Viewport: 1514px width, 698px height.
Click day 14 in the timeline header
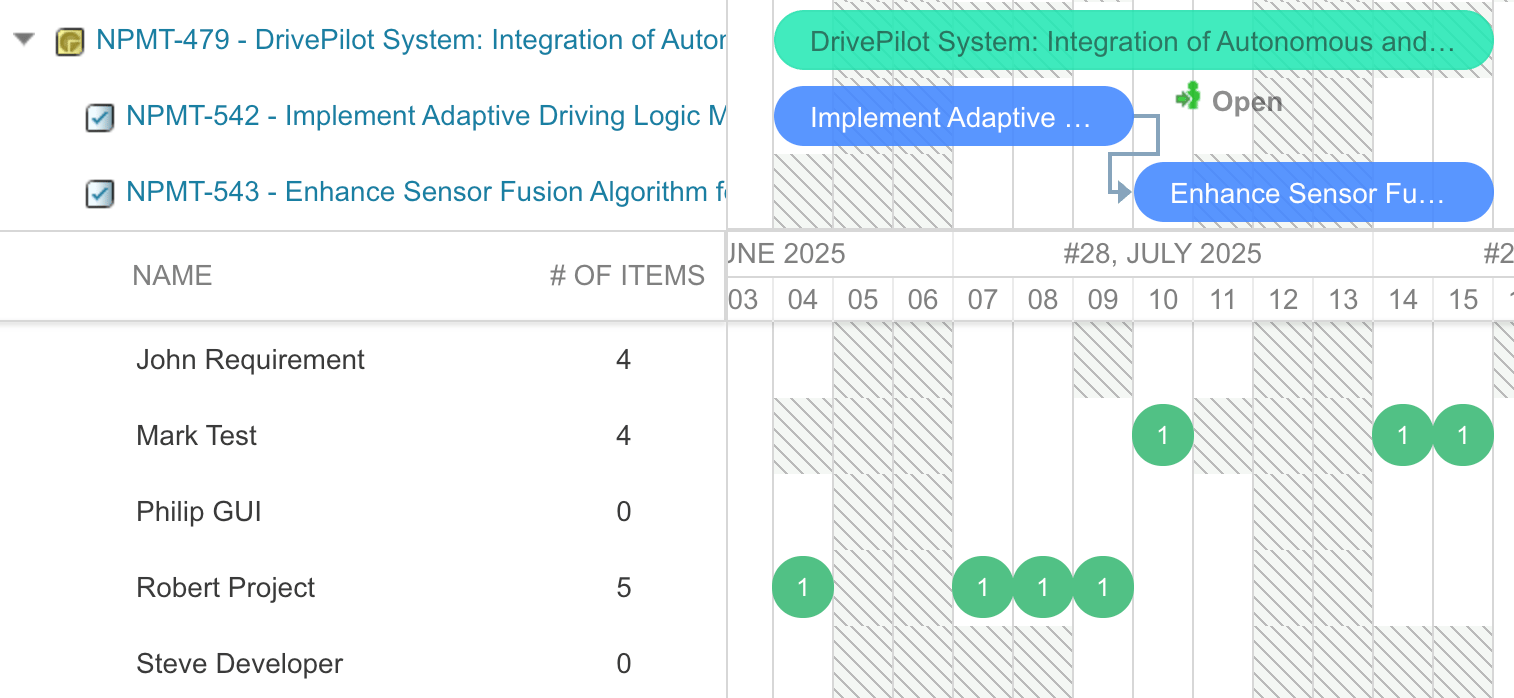tap(1403, 300)
